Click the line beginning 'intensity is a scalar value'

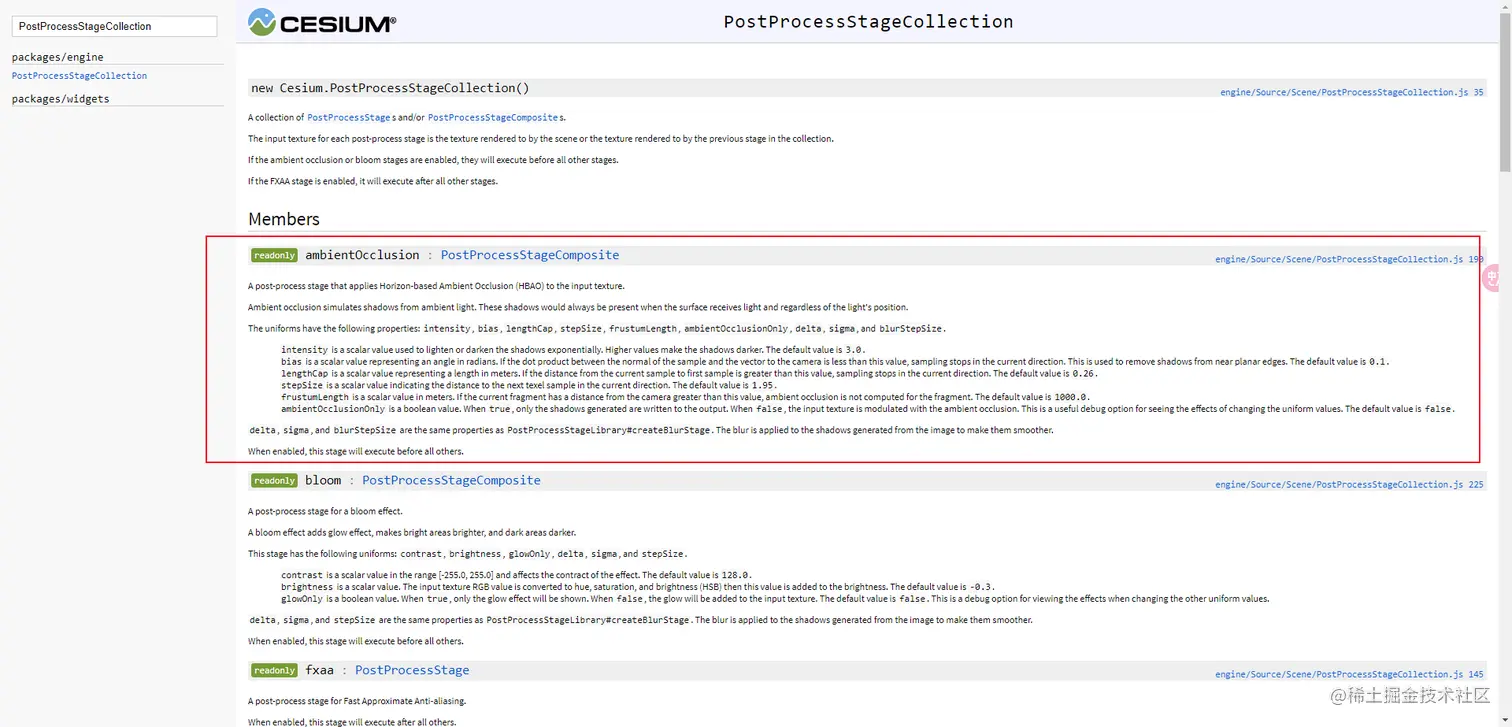click(x=573, y=349)
